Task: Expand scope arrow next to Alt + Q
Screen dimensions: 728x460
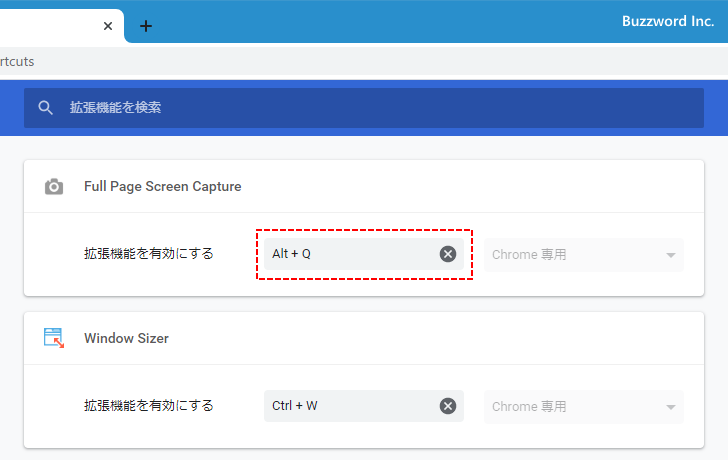Action: 670,255
